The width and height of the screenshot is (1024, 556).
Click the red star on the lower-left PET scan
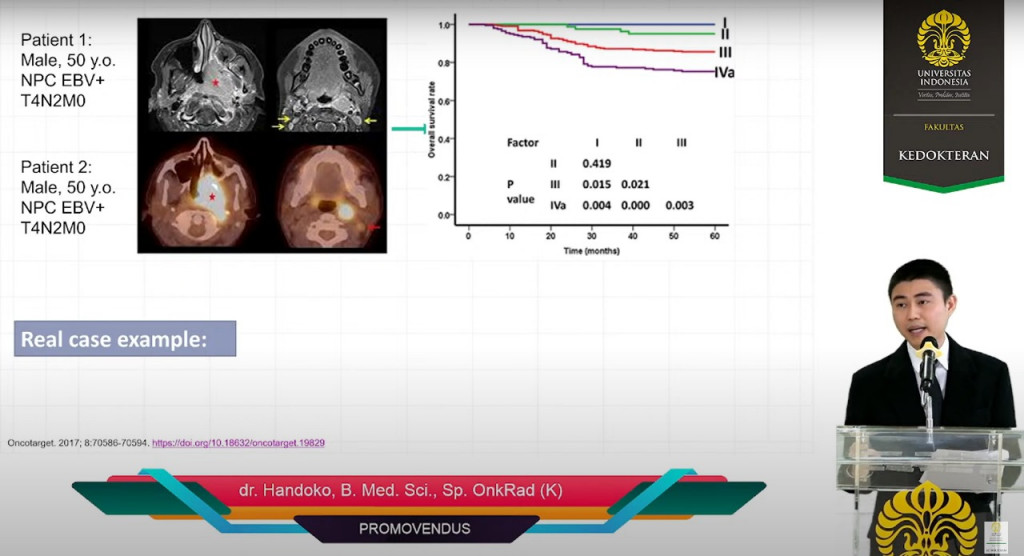pyautogui.click(x=211, y=197)
